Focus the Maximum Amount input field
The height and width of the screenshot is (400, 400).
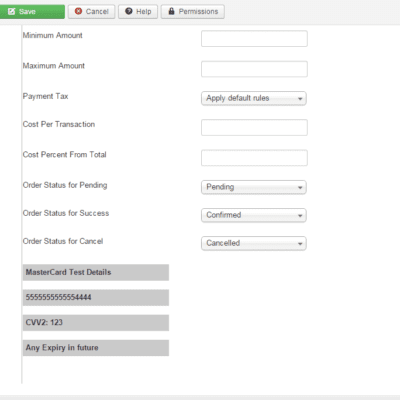click(254, 69)
